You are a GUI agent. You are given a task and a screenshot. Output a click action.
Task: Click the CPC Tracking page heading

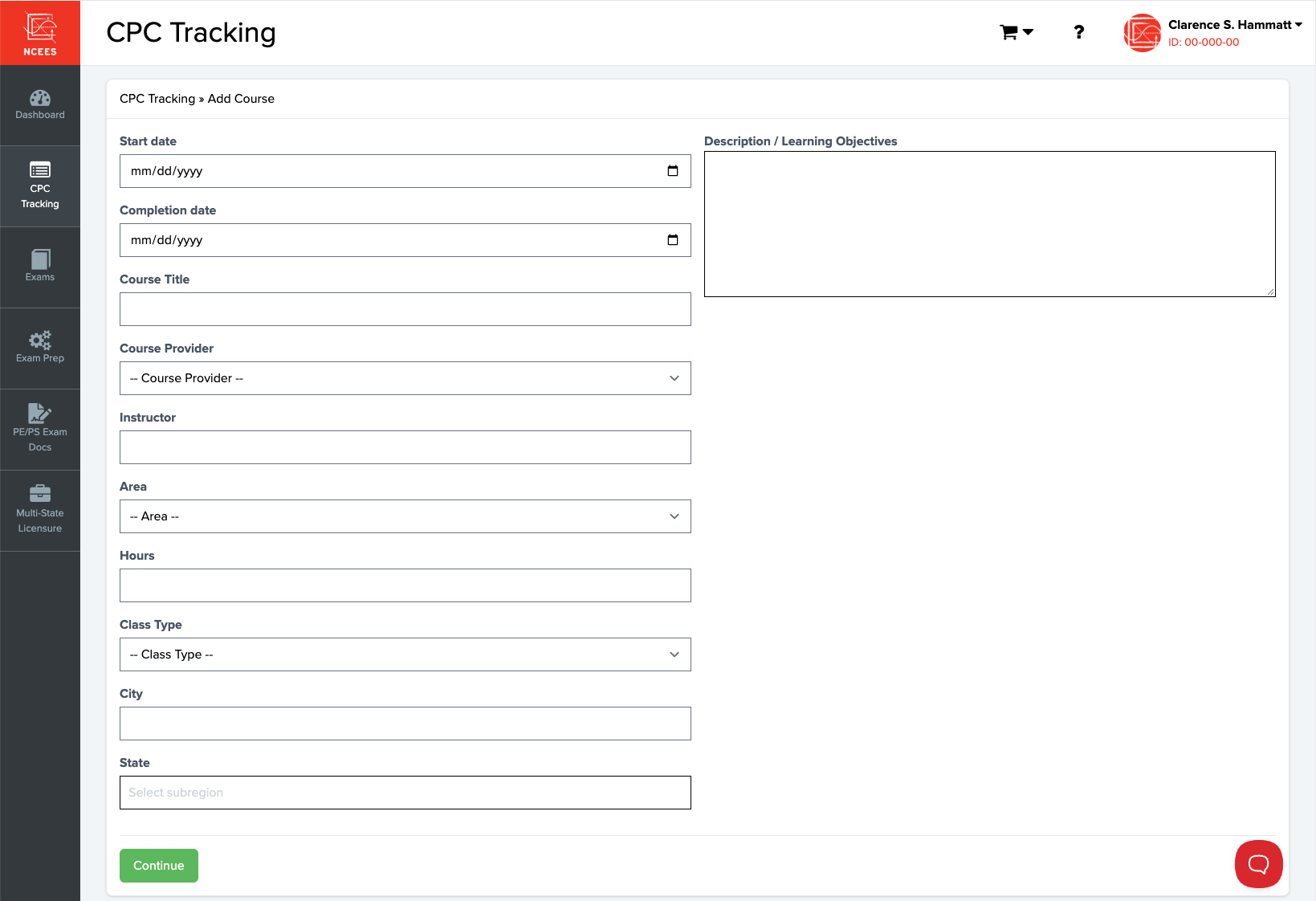click(191, 32)
